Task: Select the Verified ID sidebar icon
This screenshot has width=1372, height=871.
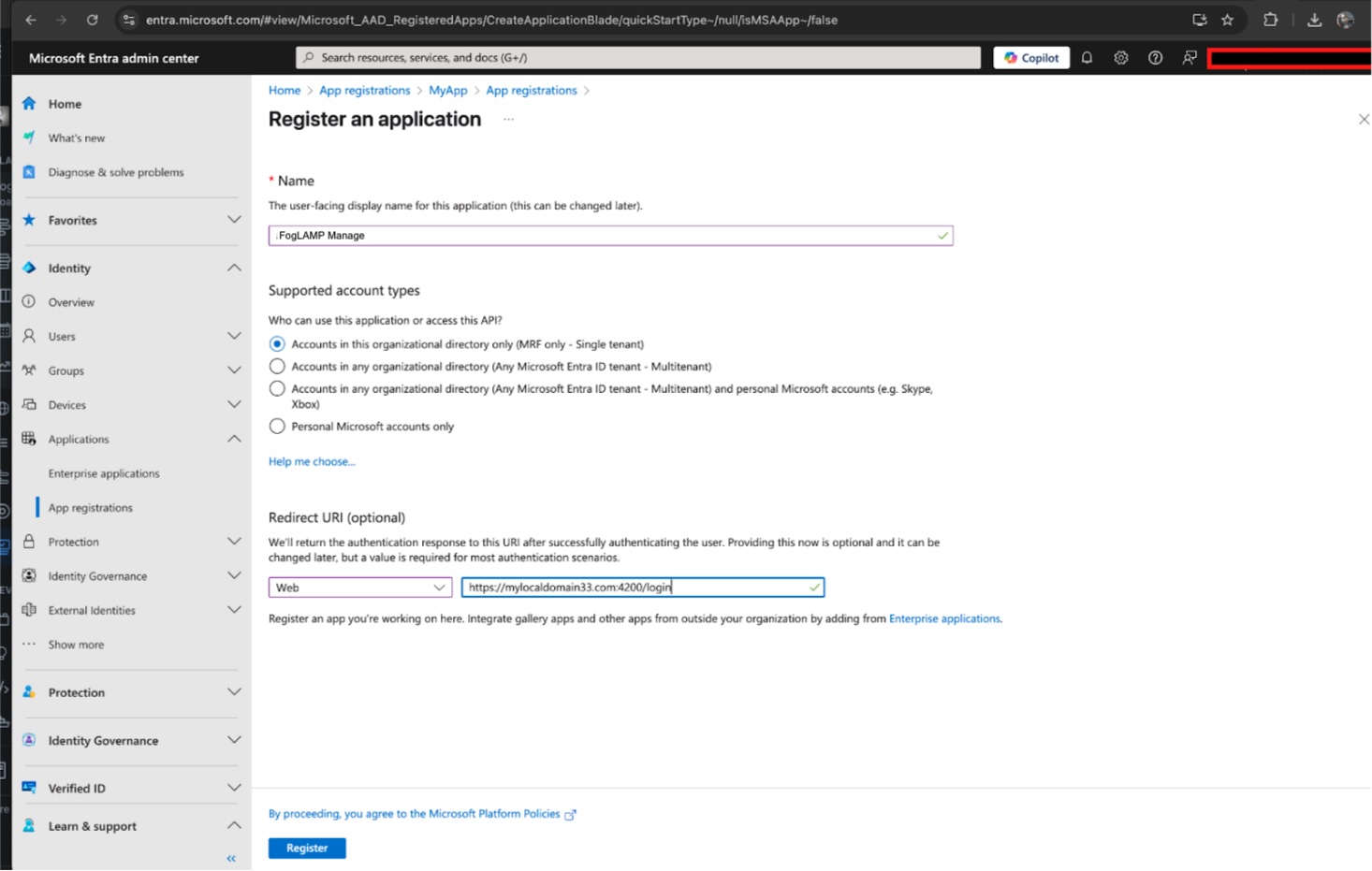Action: point(29,788)
